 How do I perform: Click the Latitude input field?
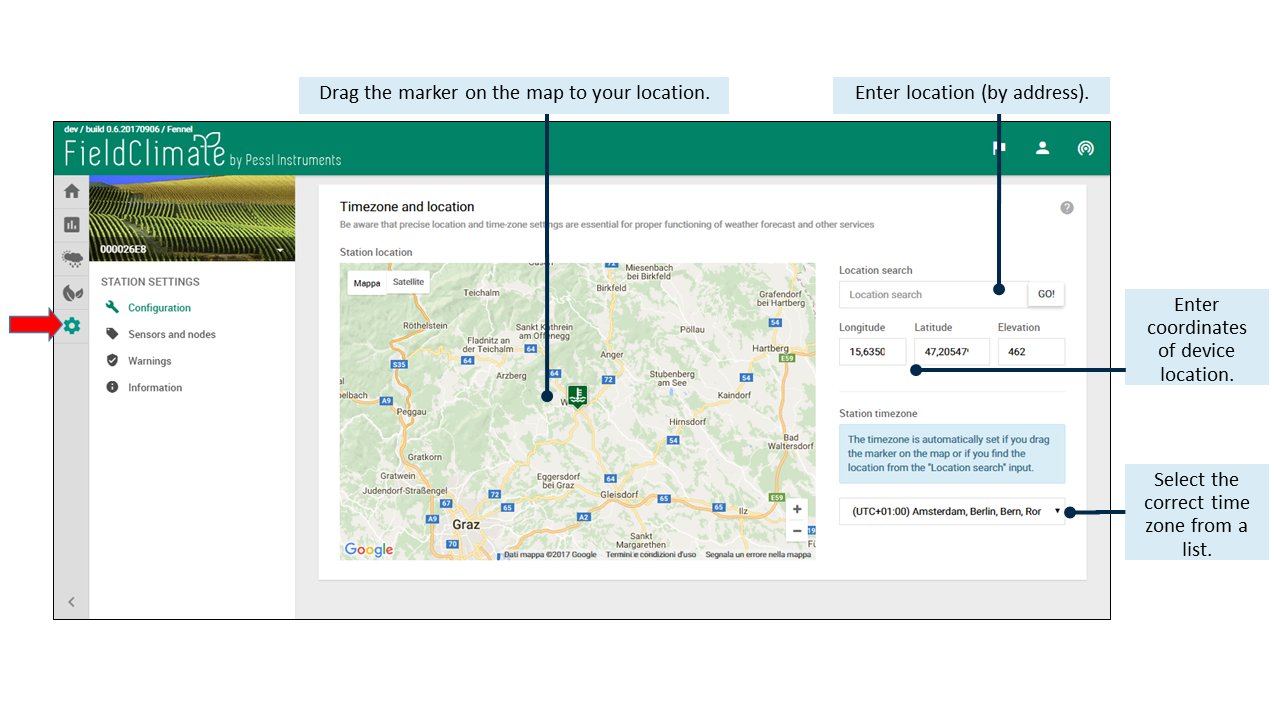click(952, 352)
